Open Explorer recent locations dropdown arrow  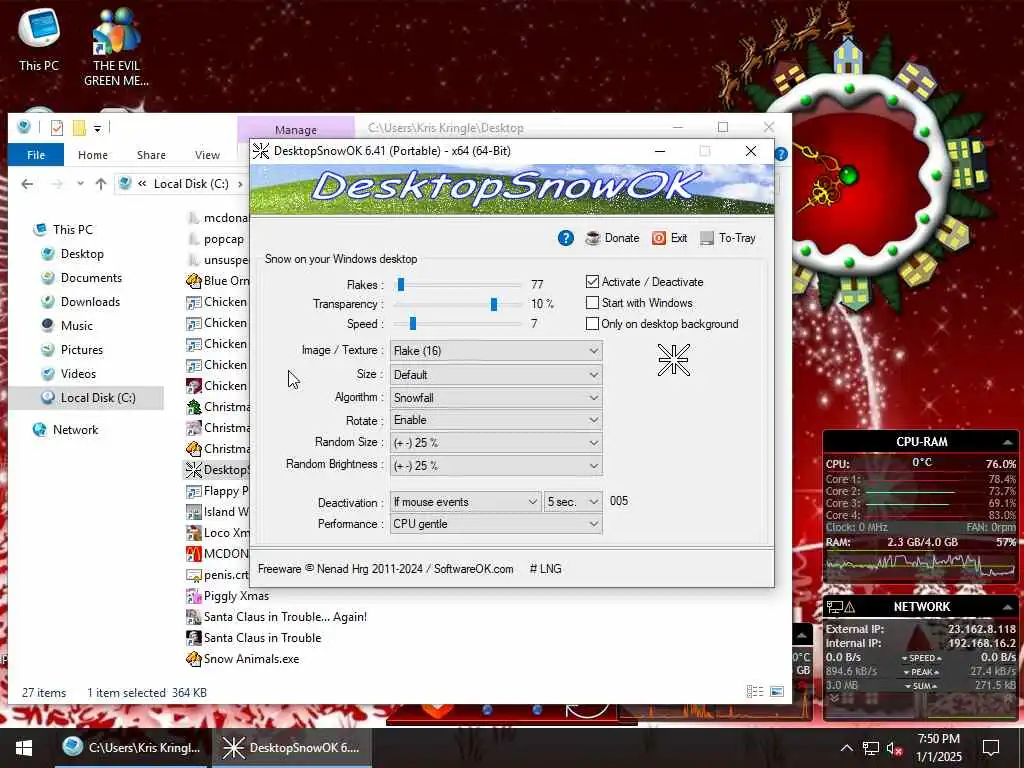[x=80, y=184]
